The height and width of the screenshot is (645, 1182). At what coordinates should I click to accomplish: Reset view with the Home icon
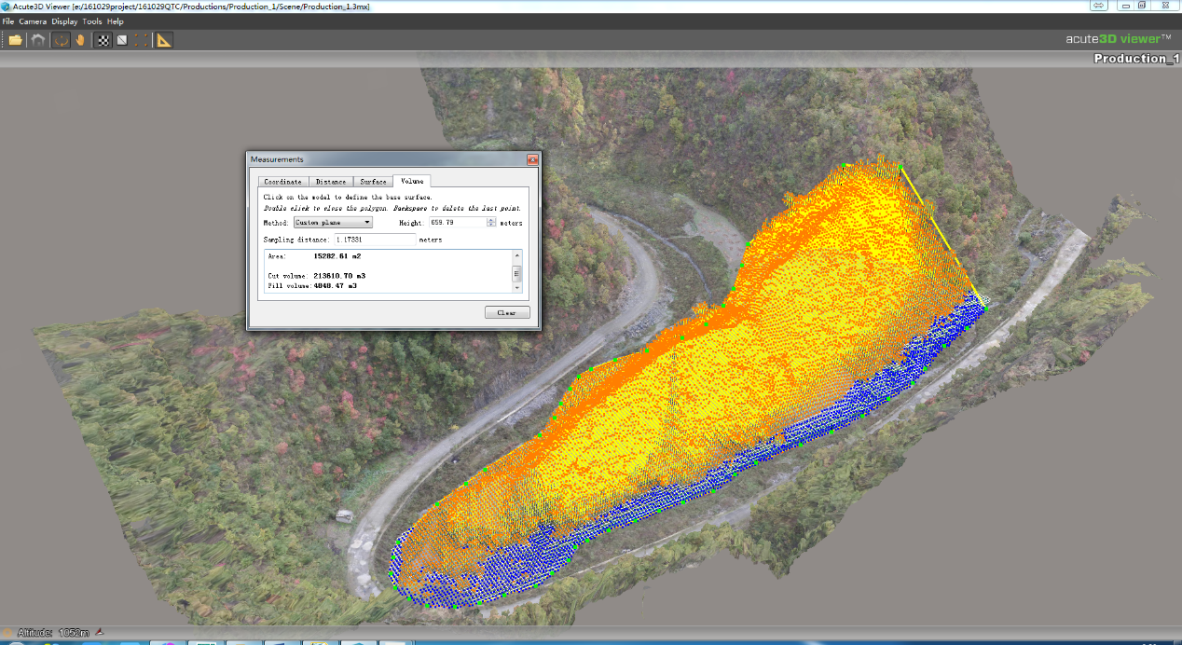(38, 40)
